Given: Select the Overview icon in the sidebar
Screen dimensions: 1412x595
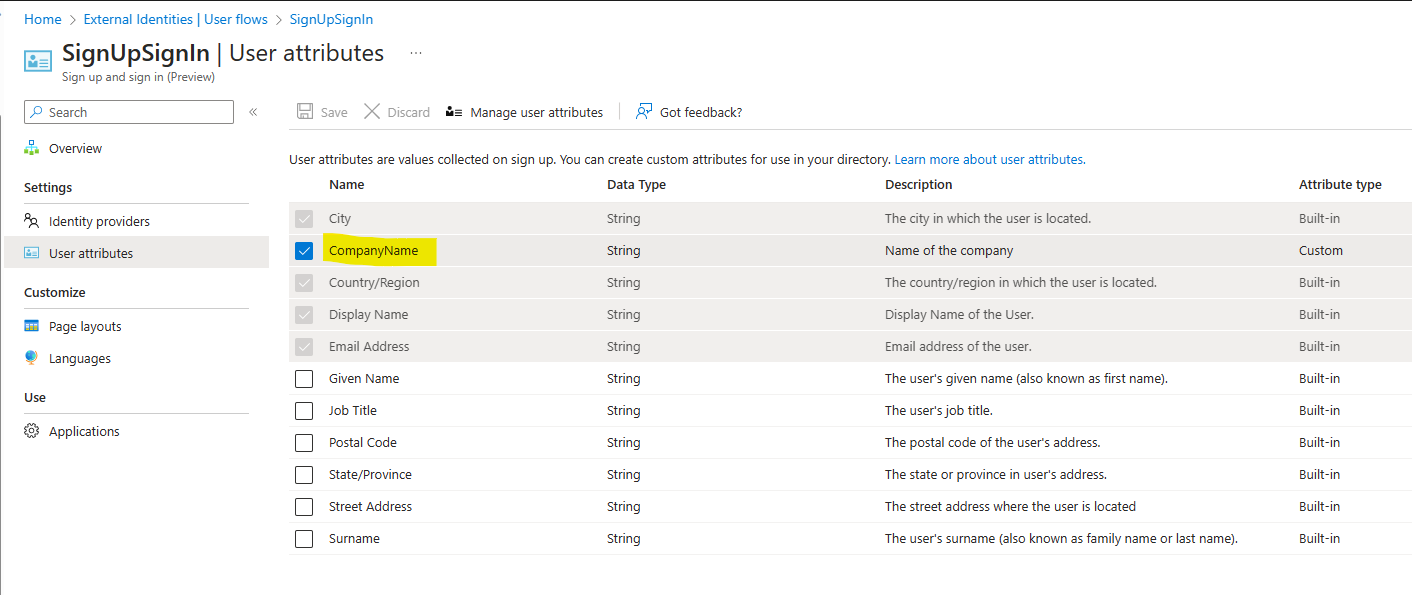Looking at the screenshot, I should point(31,147).
